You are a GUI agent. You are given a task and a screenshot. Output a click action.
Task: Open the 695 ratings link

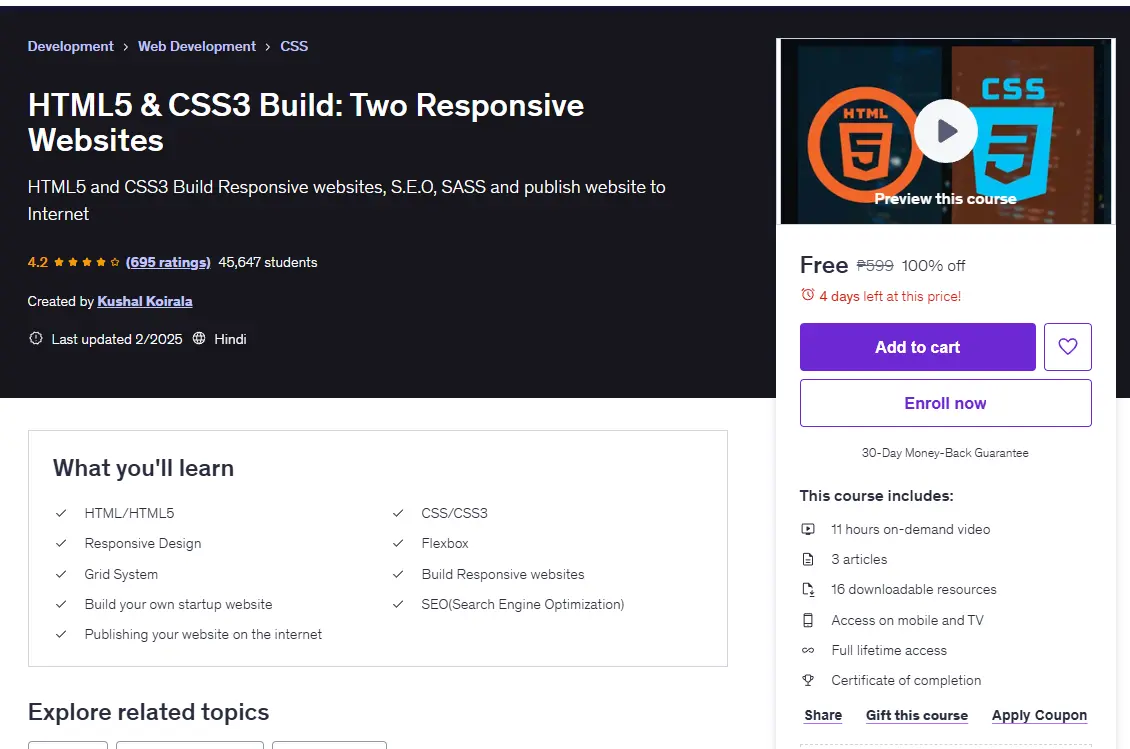pos(168,262)
